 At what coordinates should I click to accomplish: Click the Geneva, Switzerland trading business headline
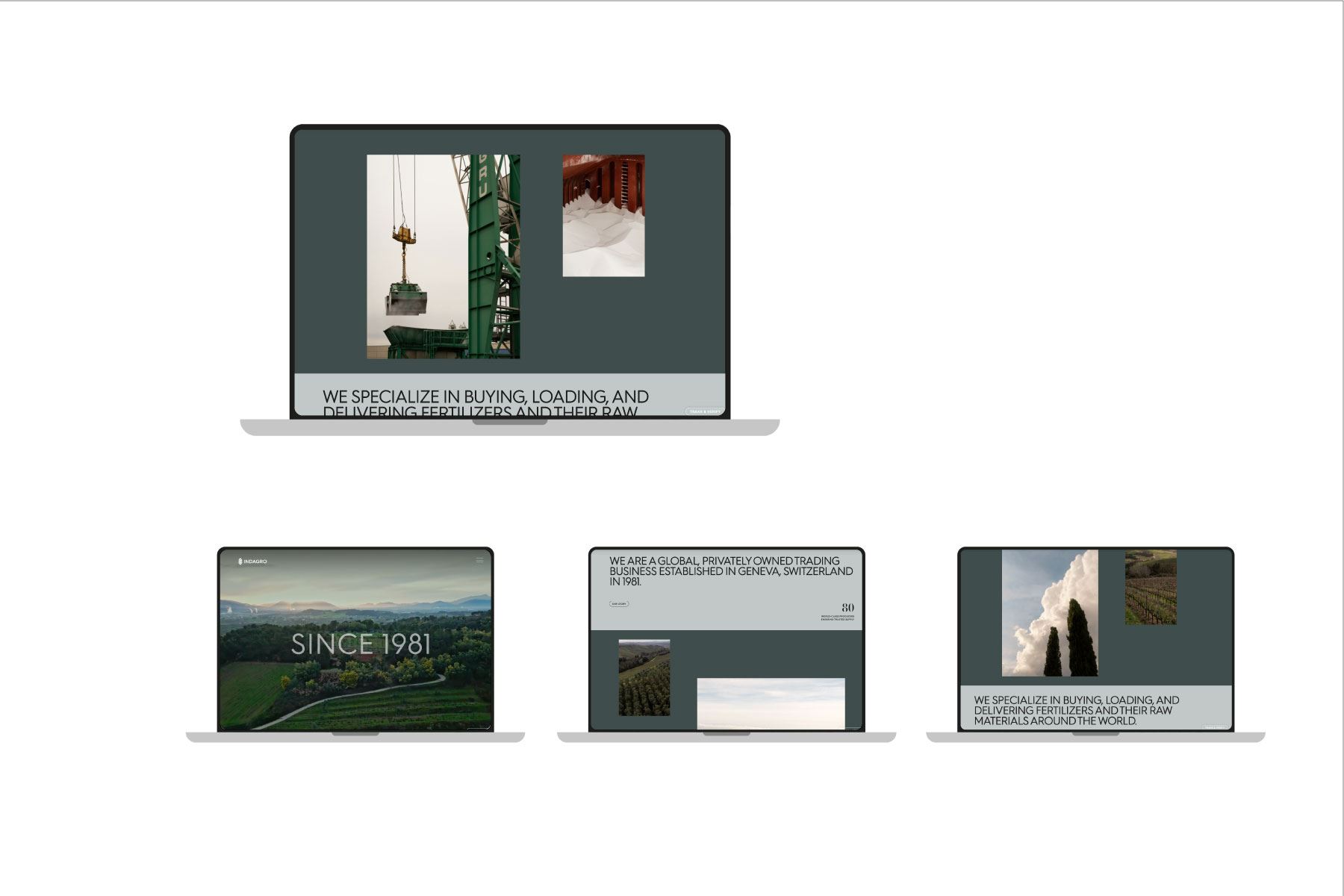pos(730,571)
